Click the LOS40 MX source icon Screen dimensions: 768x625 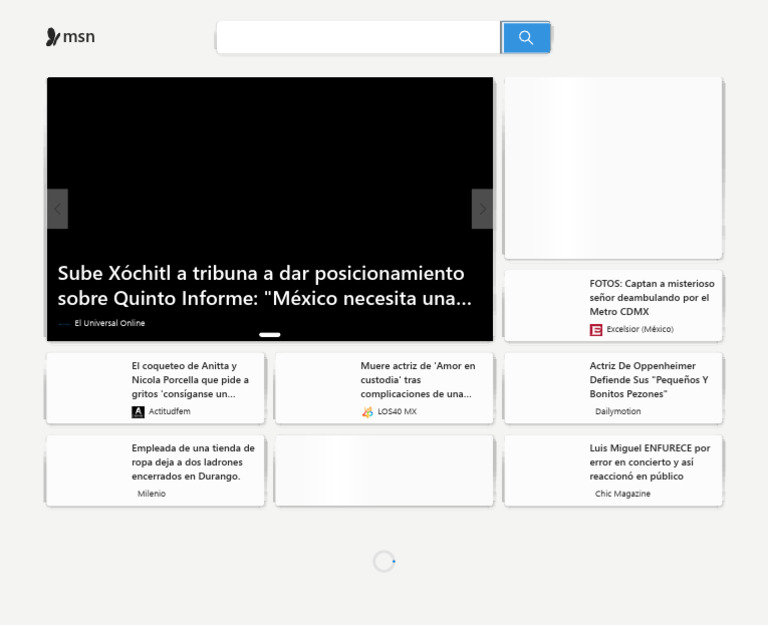pos(367,412)
